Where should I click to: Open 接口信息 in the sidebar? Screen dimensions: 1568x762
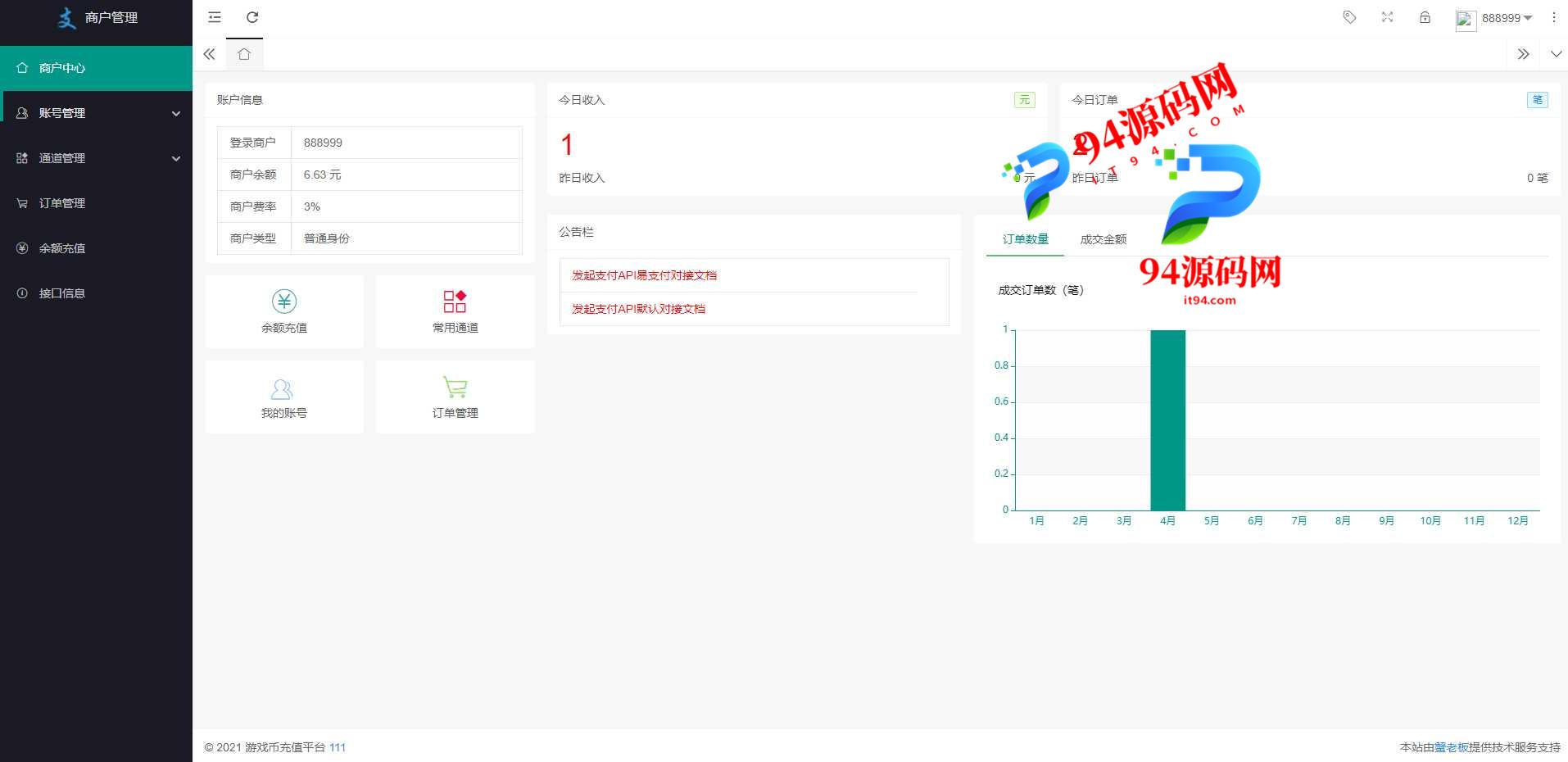pos(96,293)
